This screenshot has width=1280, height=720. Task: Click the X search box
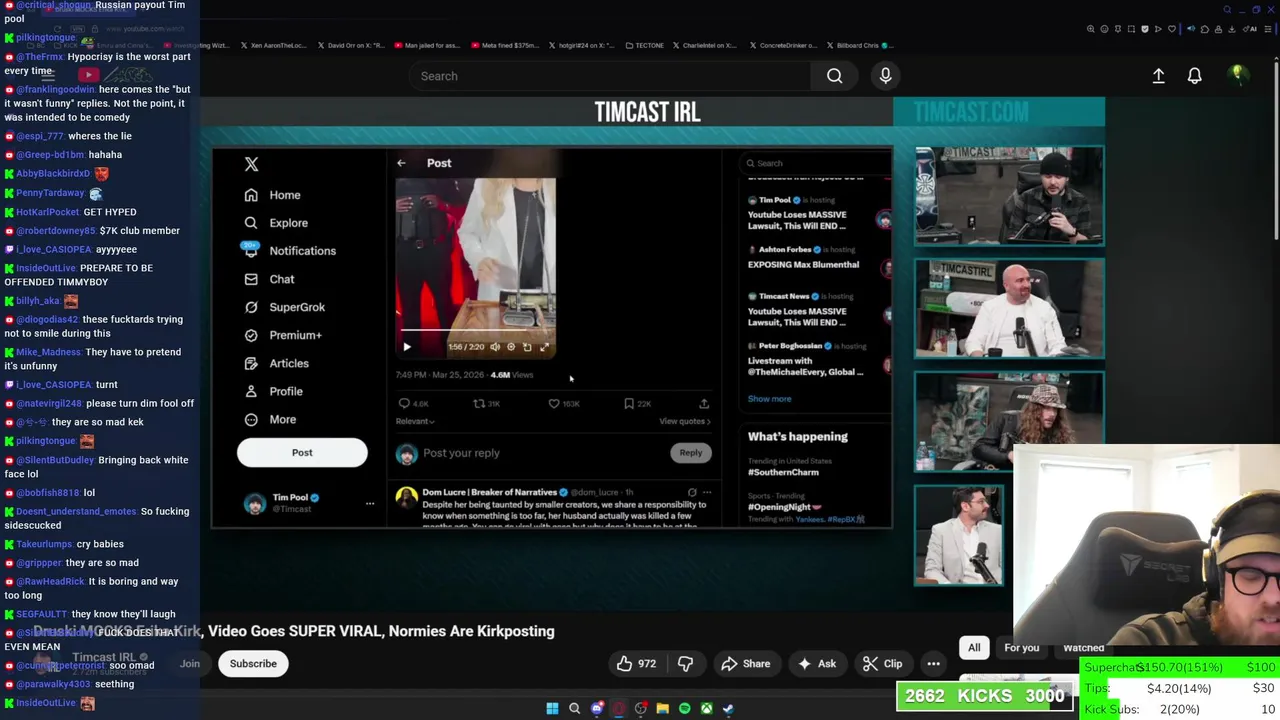click(x=815, y=163)
